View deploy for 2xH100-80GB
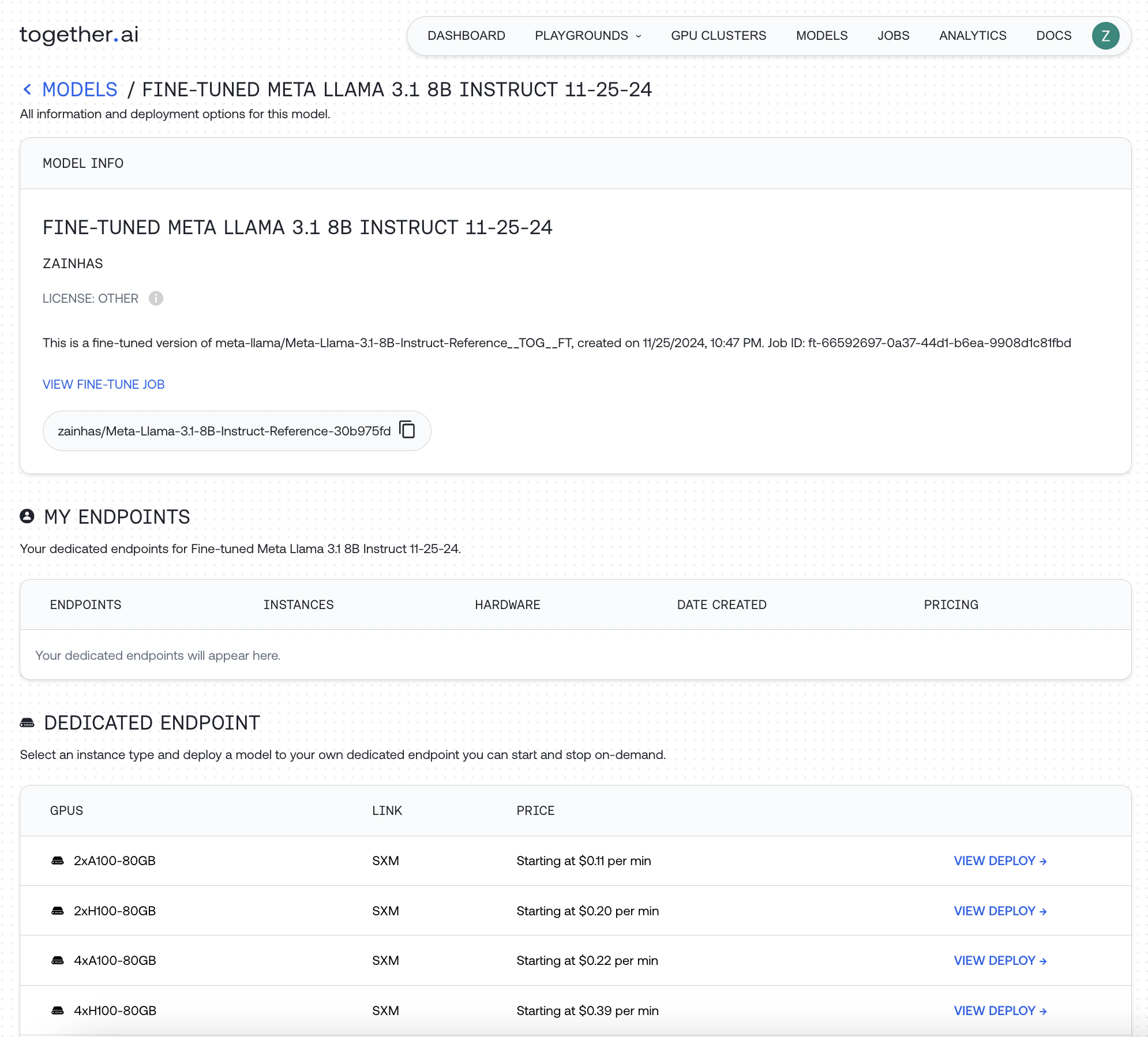The image size is (1148, 1037). click(1000, 911)
